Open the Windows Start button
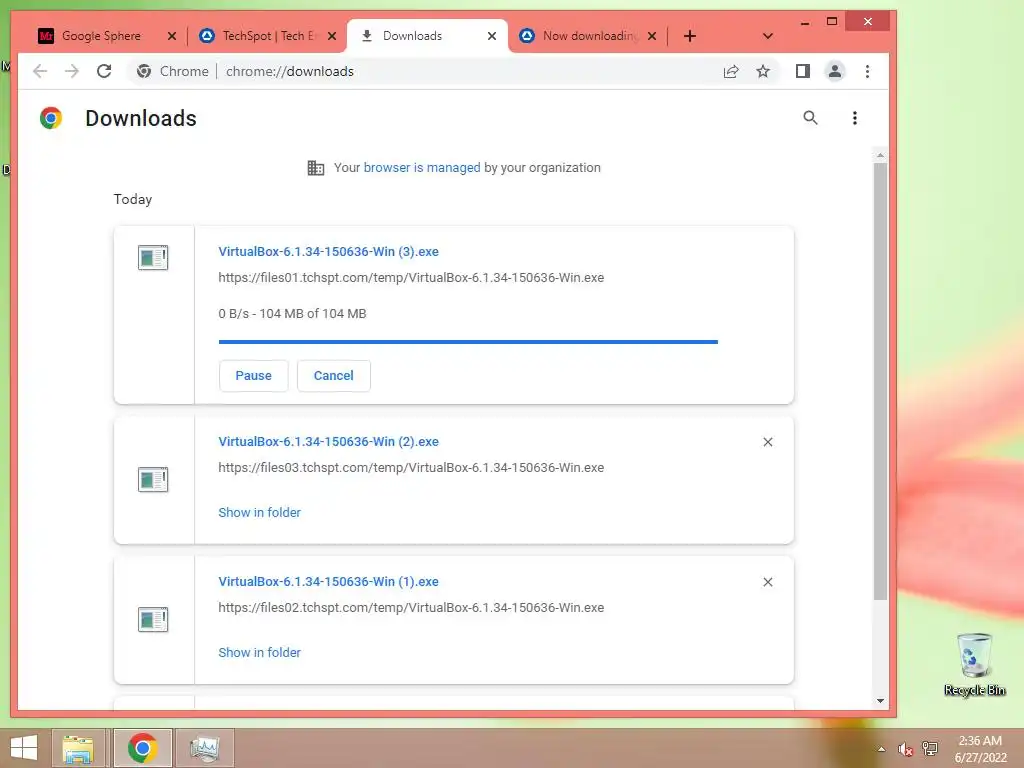 (24, 748)
